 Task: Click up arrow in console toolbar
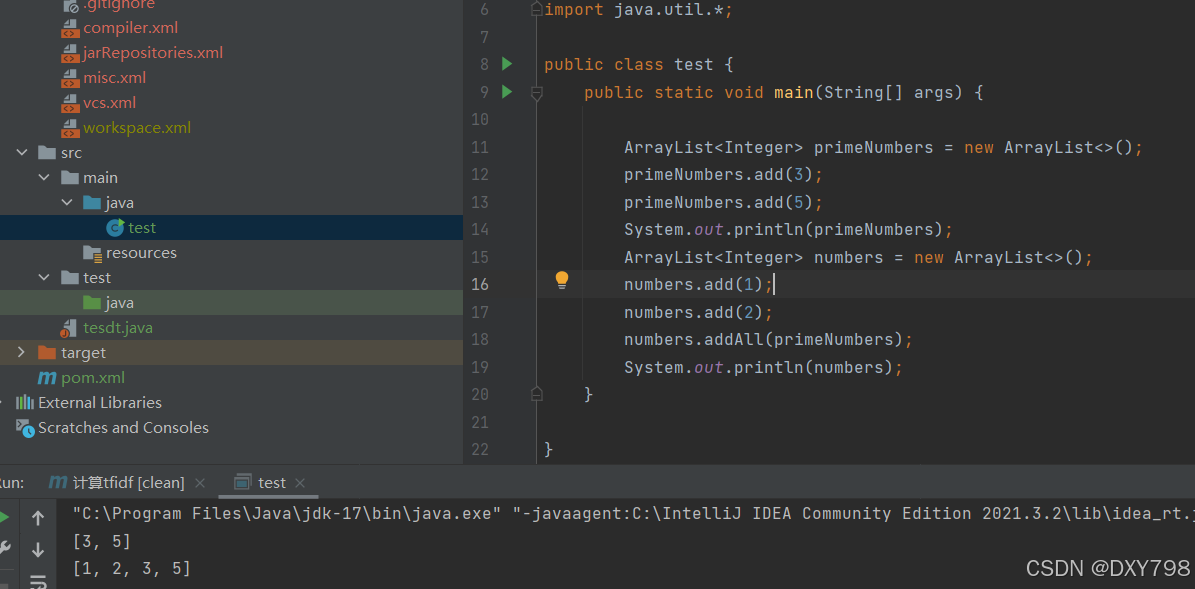37,518
